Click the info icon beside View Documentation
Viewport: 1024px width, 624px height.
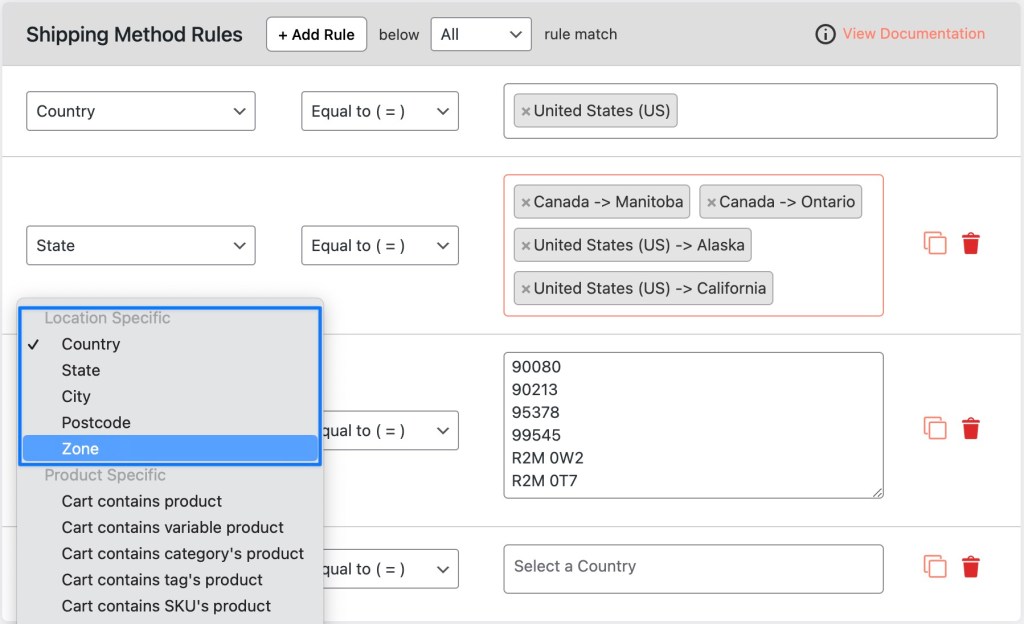825,34
